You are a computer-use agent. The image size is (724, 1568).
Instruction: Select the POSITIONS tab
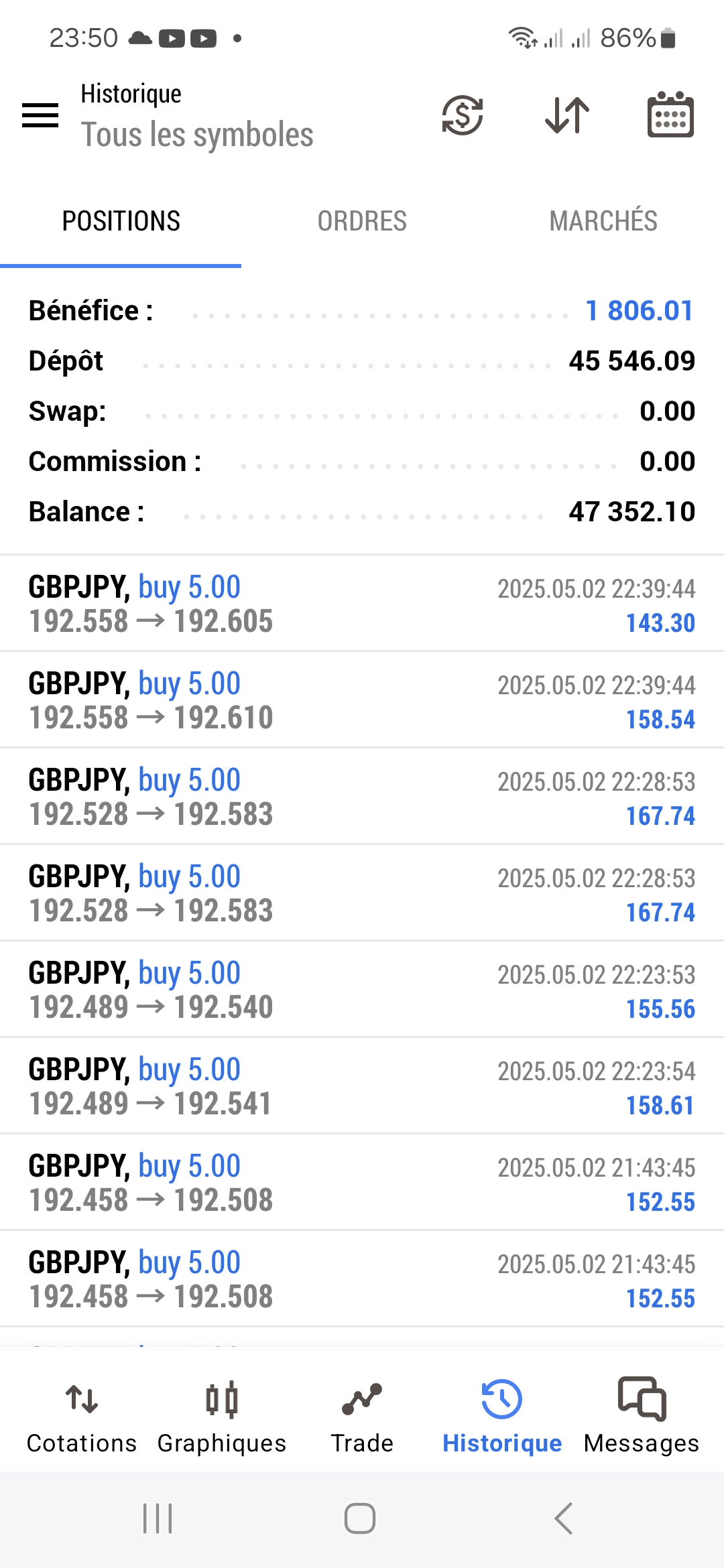121,221
